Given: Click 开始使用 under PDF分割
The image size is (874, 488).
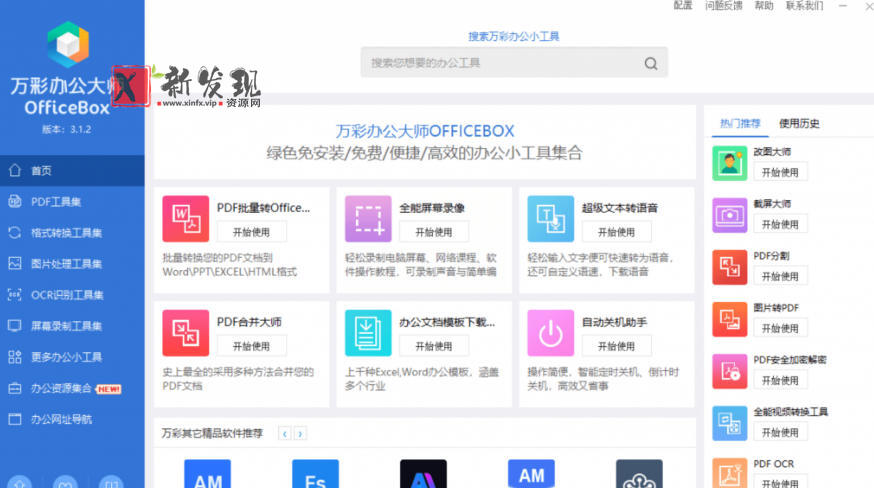Looking at the screenshot, I should click(780, 276).
